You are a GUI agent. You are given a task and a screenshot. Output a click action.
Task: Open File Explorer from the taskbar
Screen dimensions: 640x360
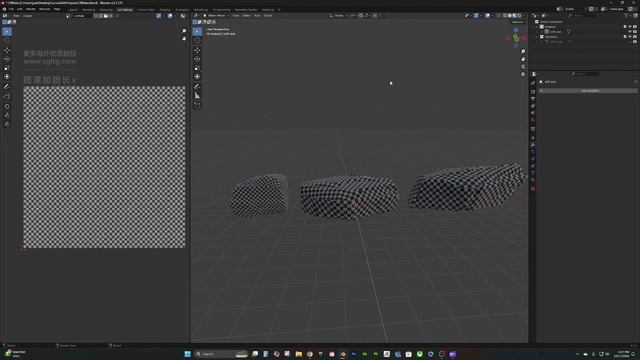(x=299, y=354)
